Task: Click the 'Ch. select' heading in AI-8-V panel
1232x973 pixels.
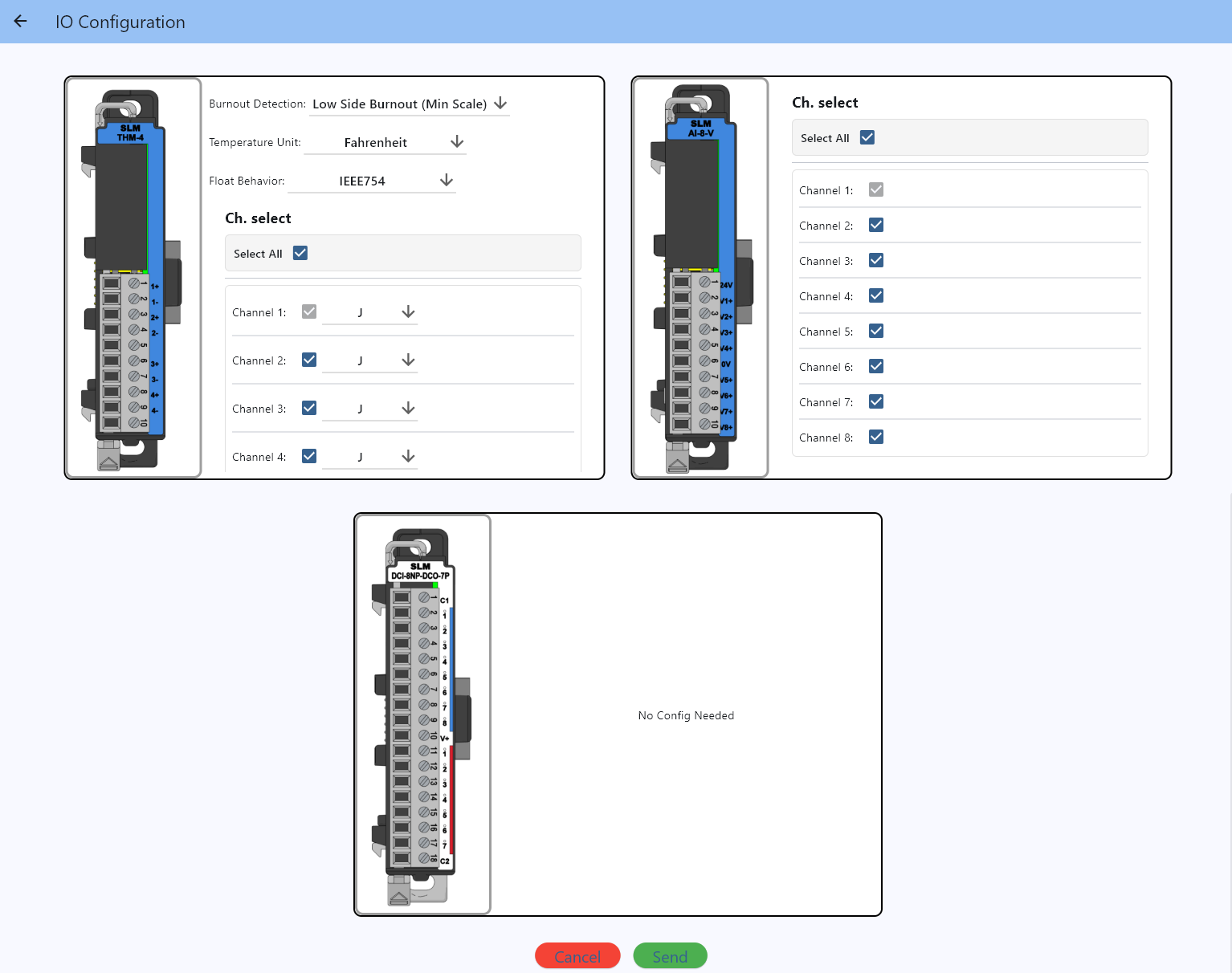Action: coord(825,103)
